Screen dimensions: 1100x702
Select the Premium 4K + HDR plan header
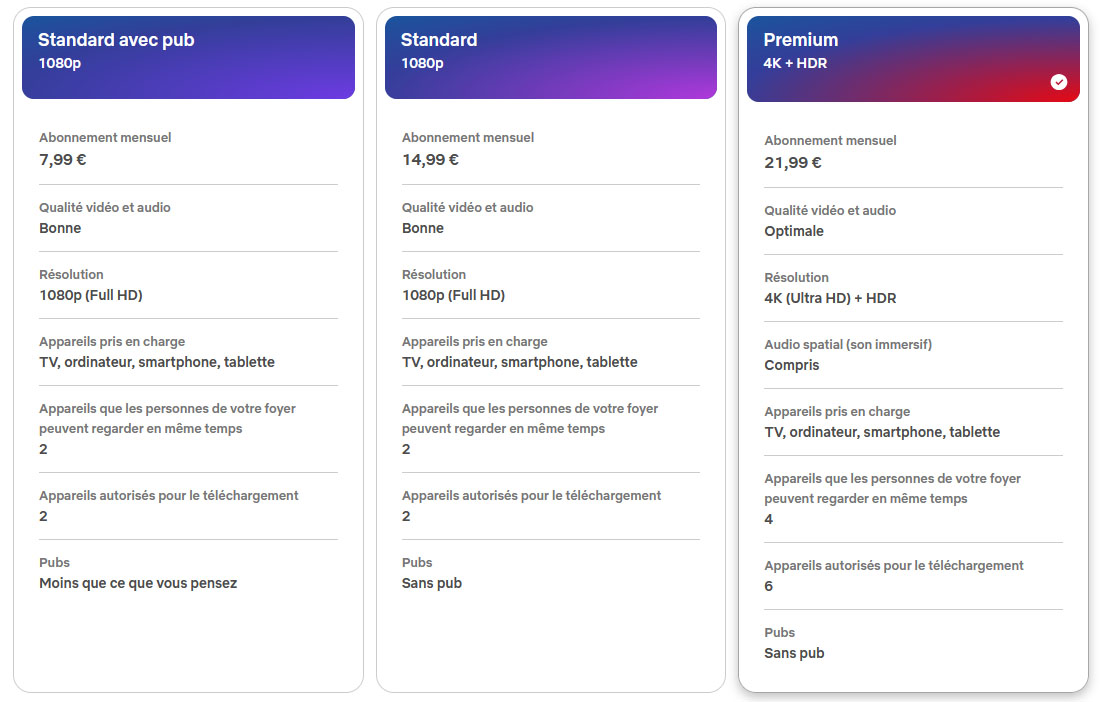pyautogui.click(x=913, y=59)
